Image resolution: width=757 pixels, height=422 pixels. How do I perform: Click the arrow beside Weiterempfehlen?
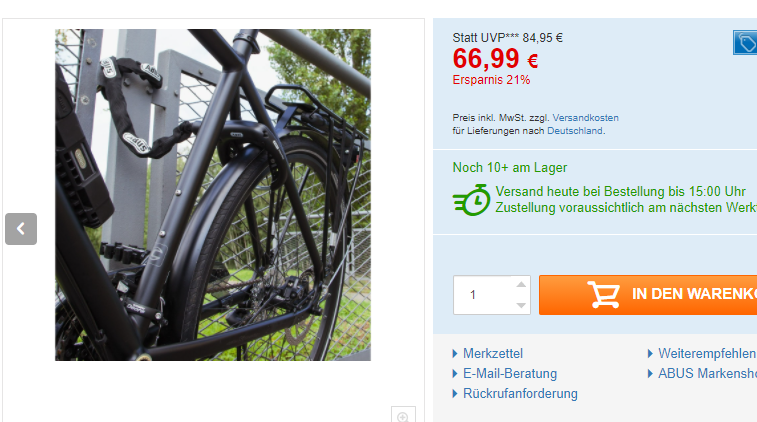click(x=650, y=353)
